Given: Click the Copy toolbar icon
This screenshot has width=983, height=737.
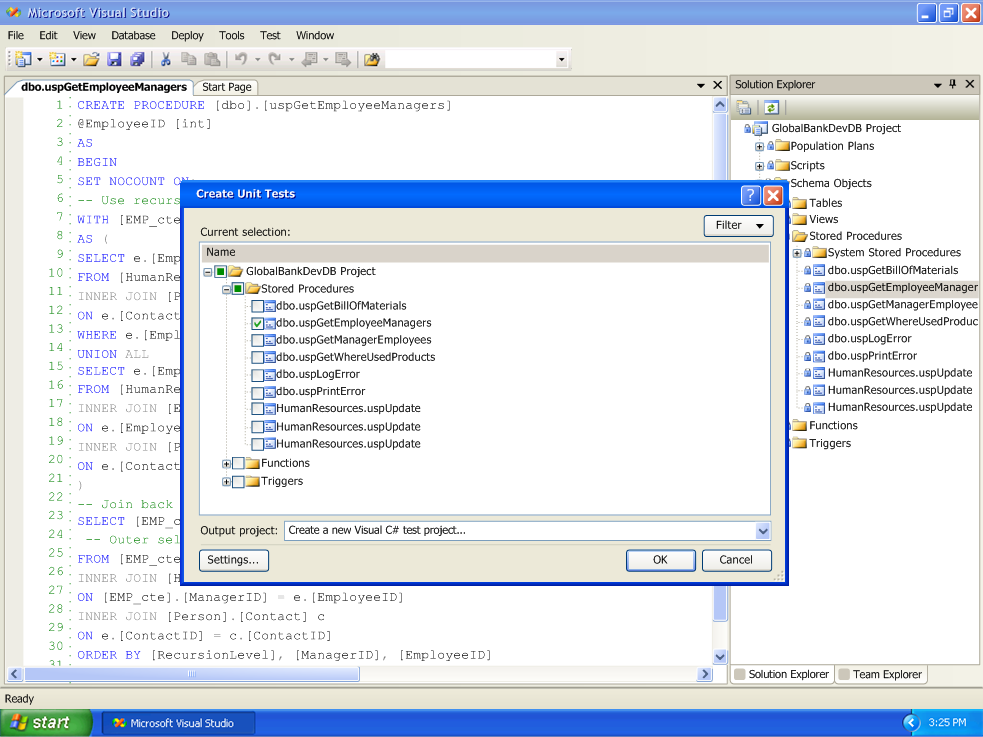Looking at the screenshot, I should 188,60.
